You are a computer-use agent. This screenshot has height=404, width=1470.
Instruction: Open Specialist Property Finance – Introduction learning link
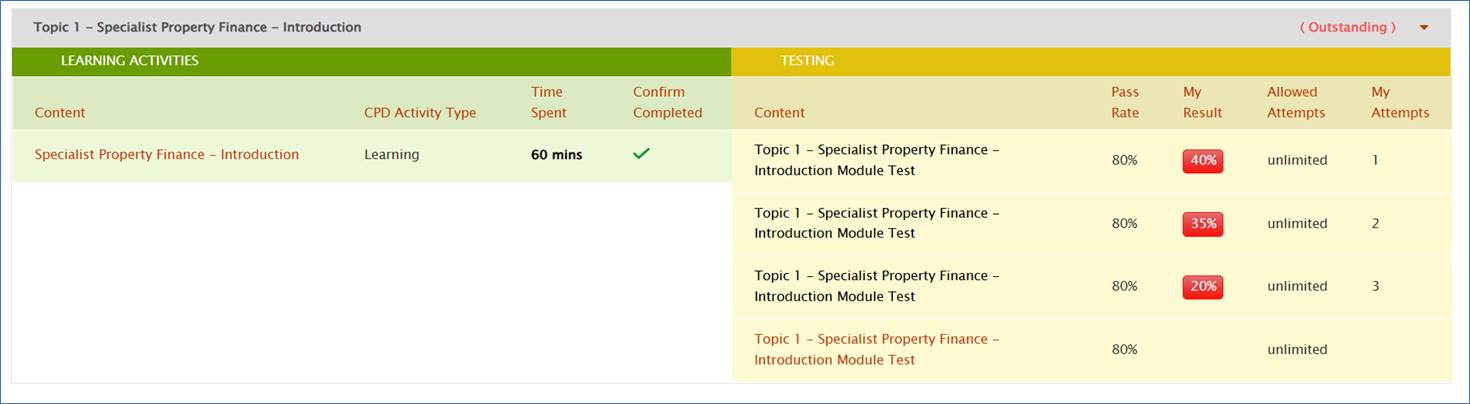click(x=166, y=155)
